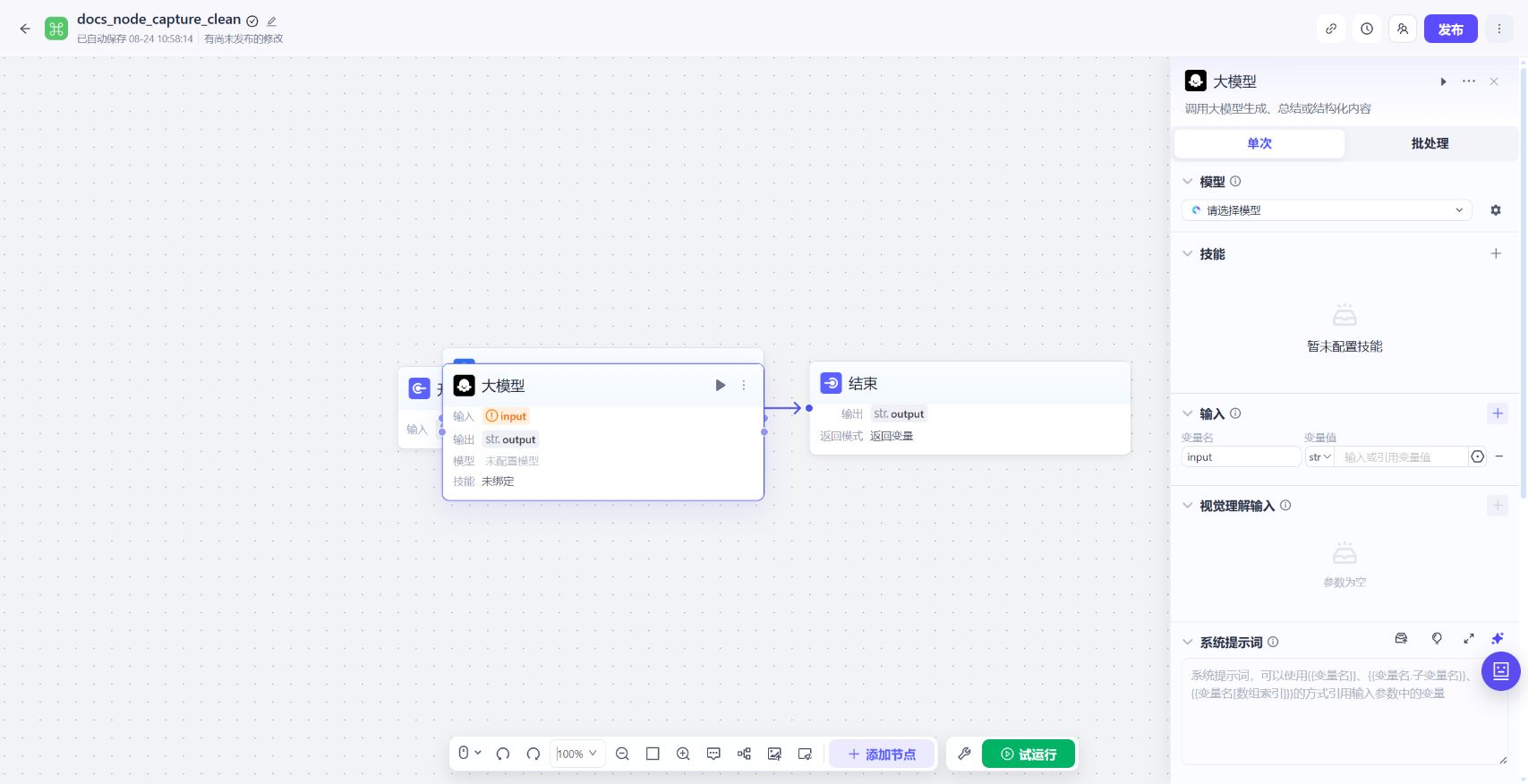Open the 100% zoom level dropdown
This screenshot has width=1528, height=784.
577,754
